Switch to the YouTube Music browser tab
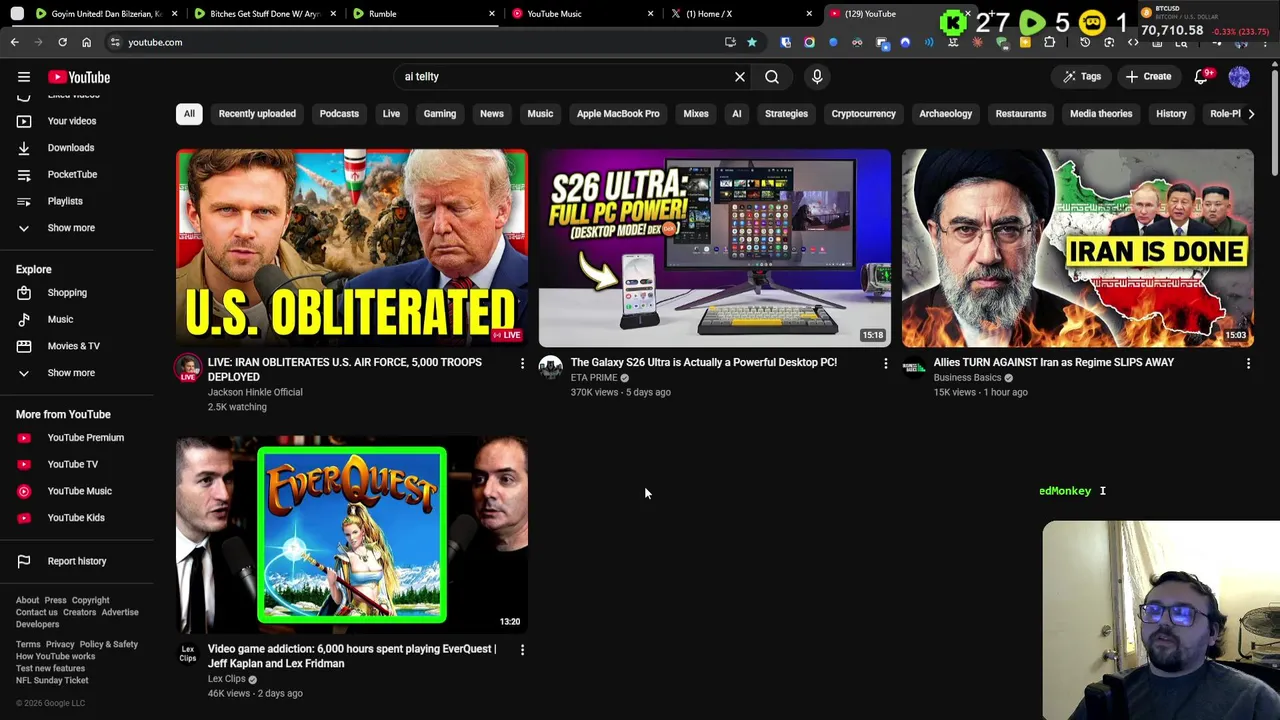This screenshot has height=720, width=1280. [580, 14]
